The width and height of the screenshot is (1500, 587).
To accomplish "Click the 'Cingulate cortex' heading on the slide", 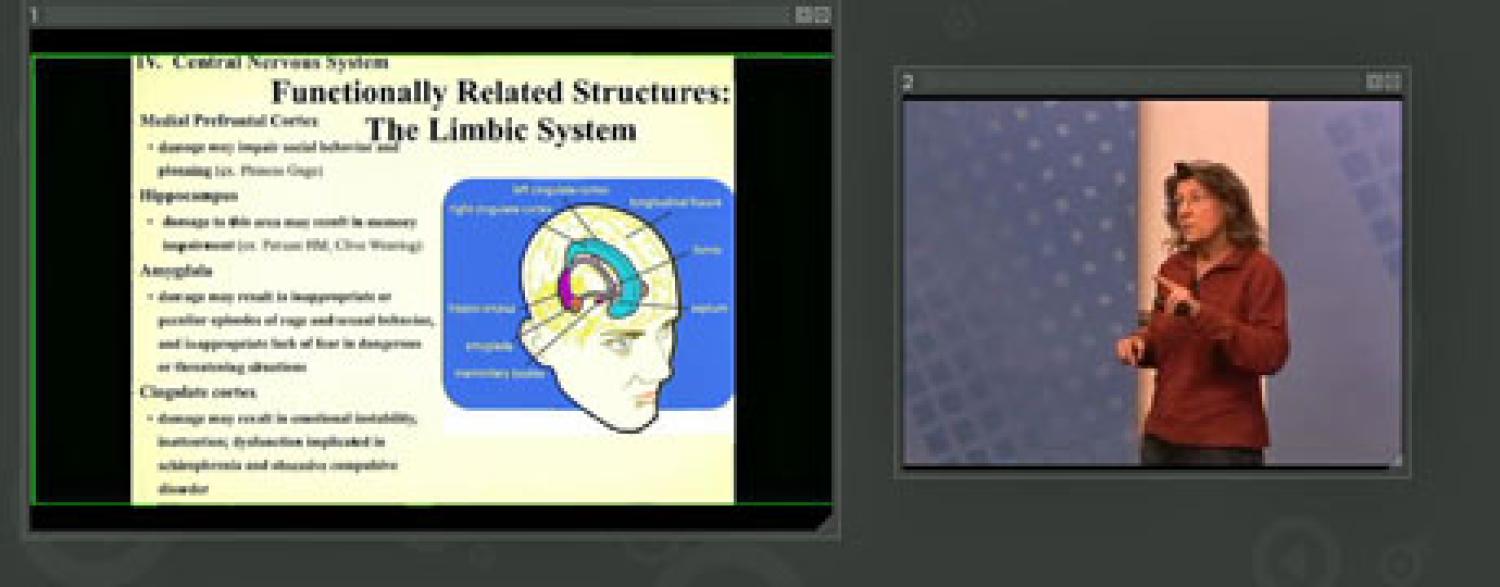I will click(198, 392).
